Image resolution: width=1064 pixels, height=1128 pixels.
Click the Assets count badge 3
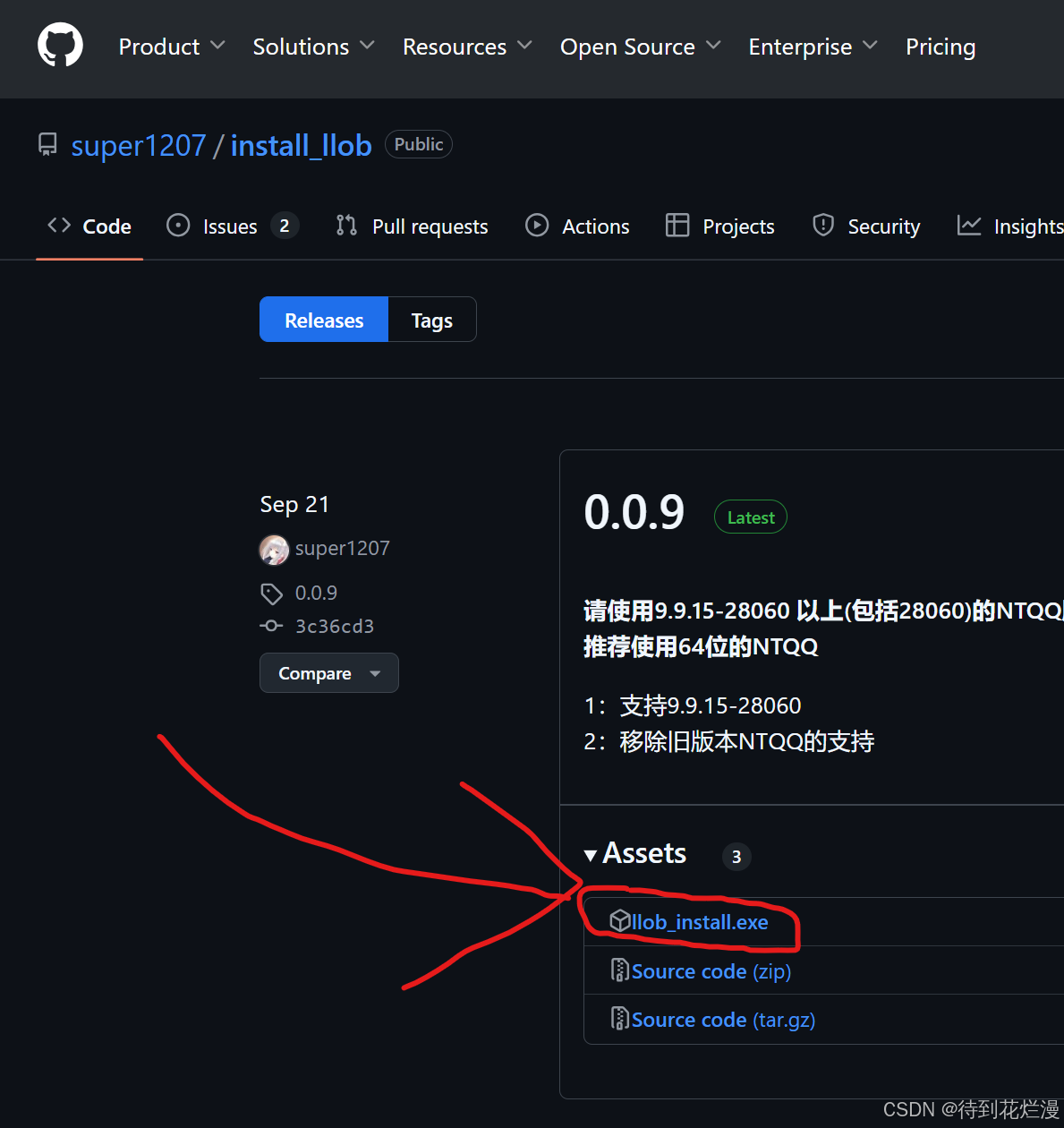pyautogui.click(x=736, y=857)
